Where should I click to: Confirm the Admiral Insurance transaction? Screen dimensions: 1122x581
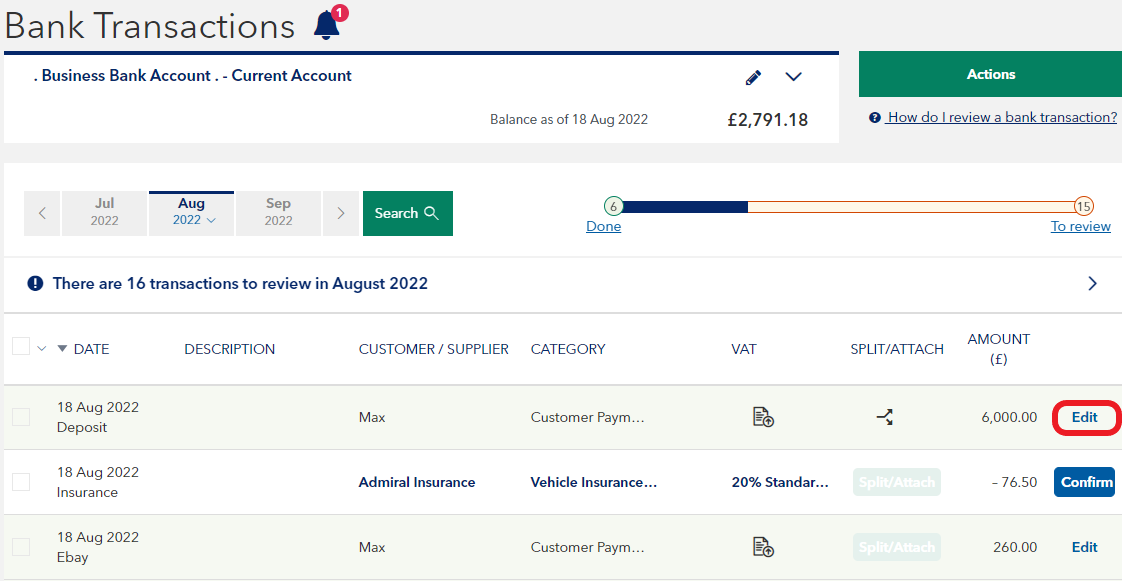1086,482
